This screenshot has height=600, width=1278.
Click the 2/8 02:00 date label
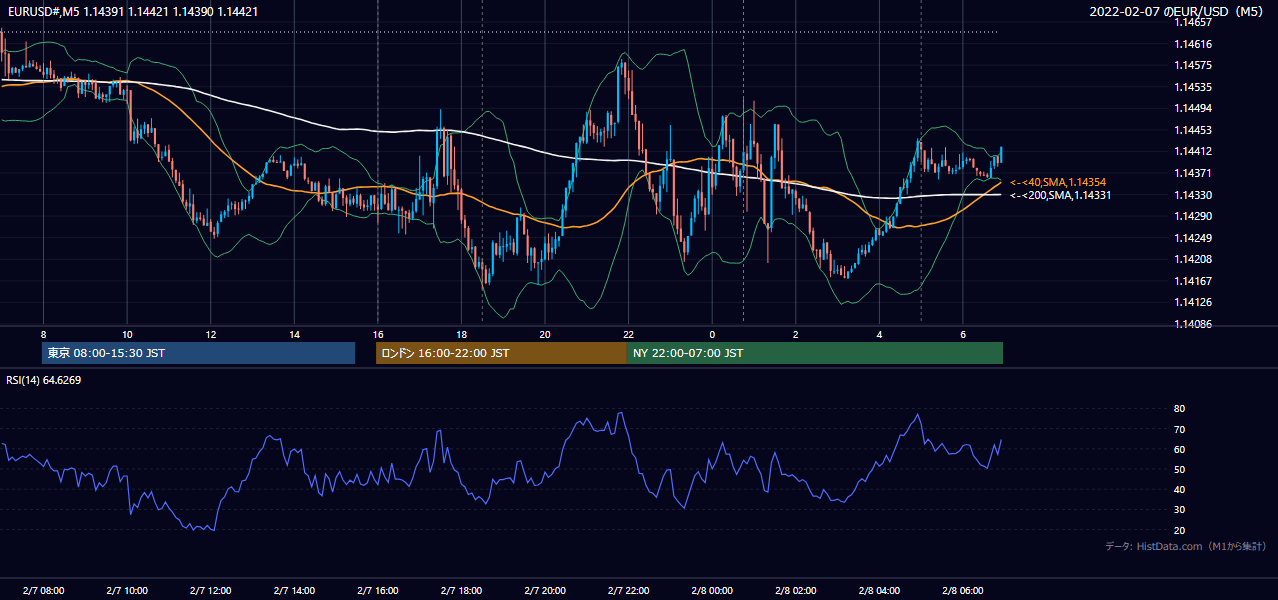(796, 590)
